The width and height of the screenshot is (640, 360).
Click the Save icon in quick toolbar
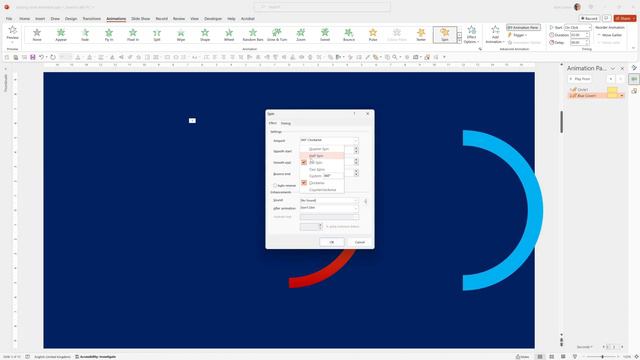click(33, 57)
